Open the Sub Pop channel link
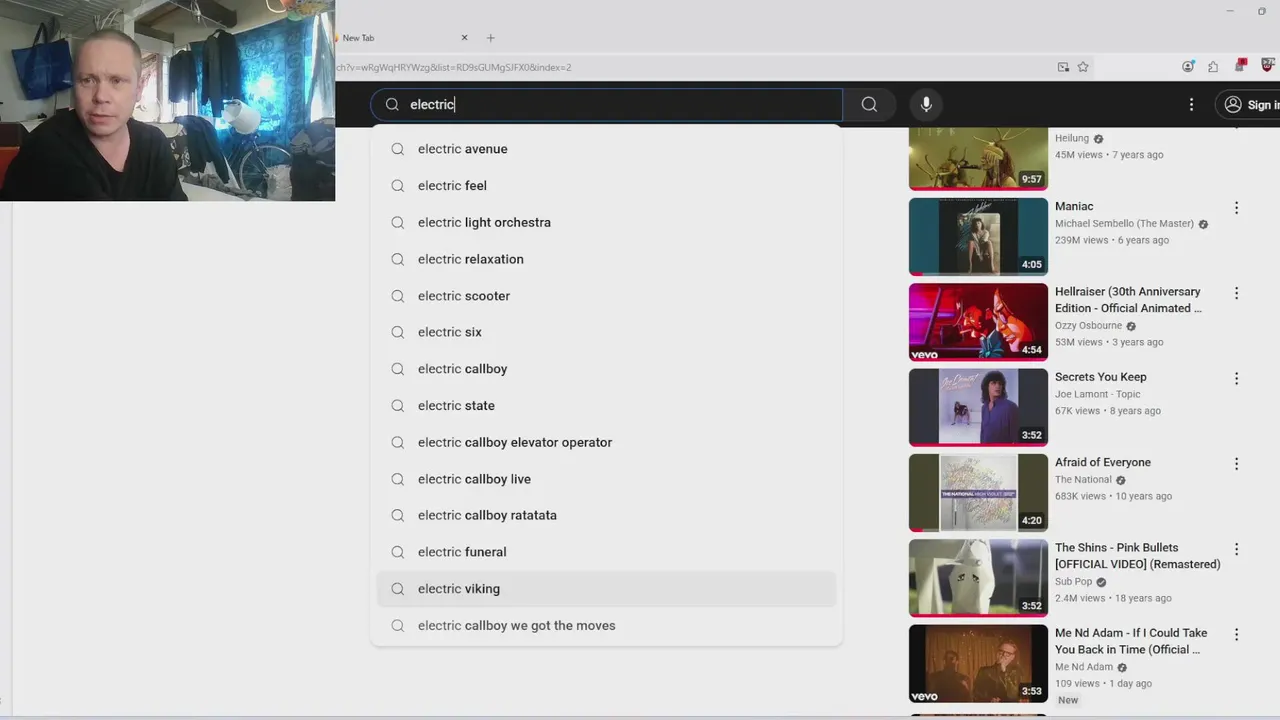This screenshot has width=1280, height=720. click(1074, 582)
